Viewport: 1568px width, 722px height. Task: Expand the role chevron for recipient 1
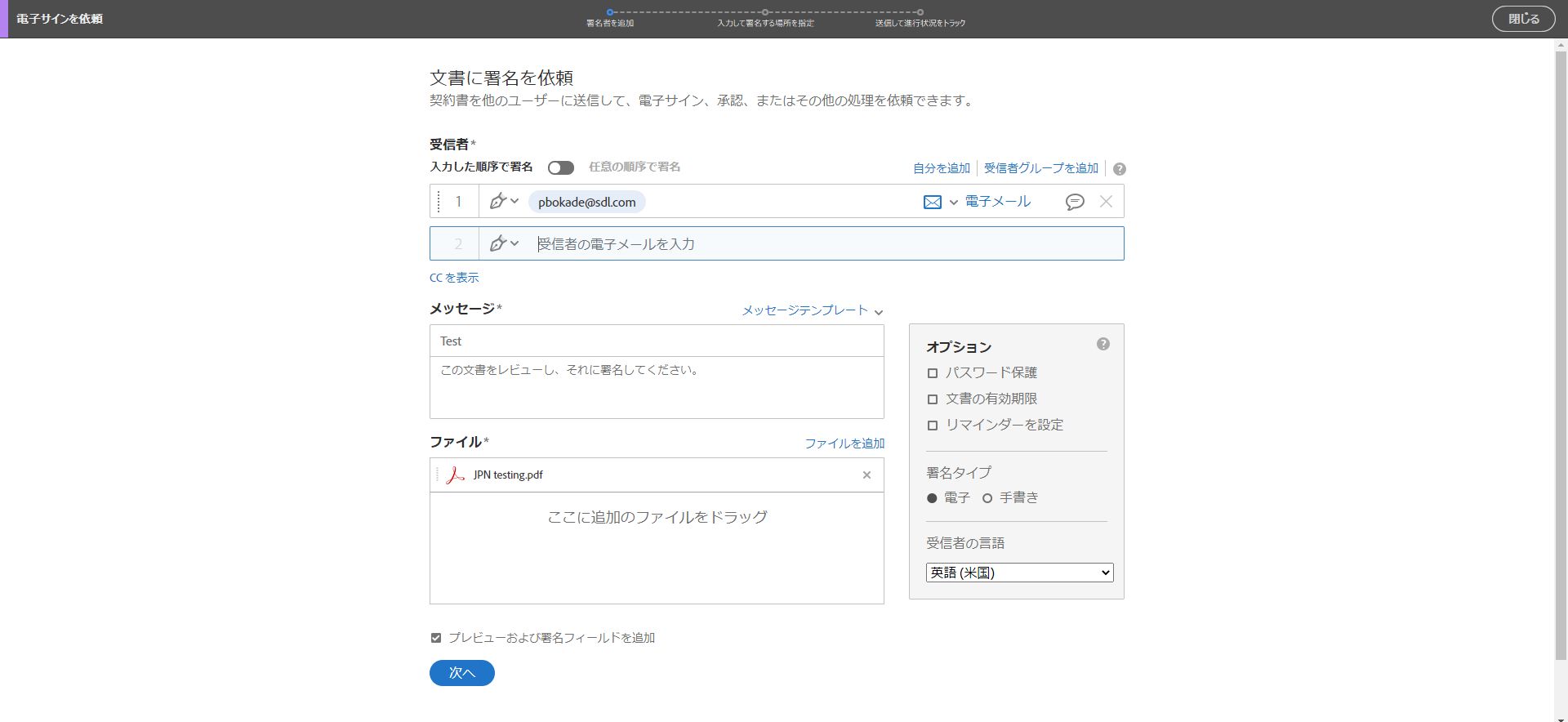tap(514, 201)
